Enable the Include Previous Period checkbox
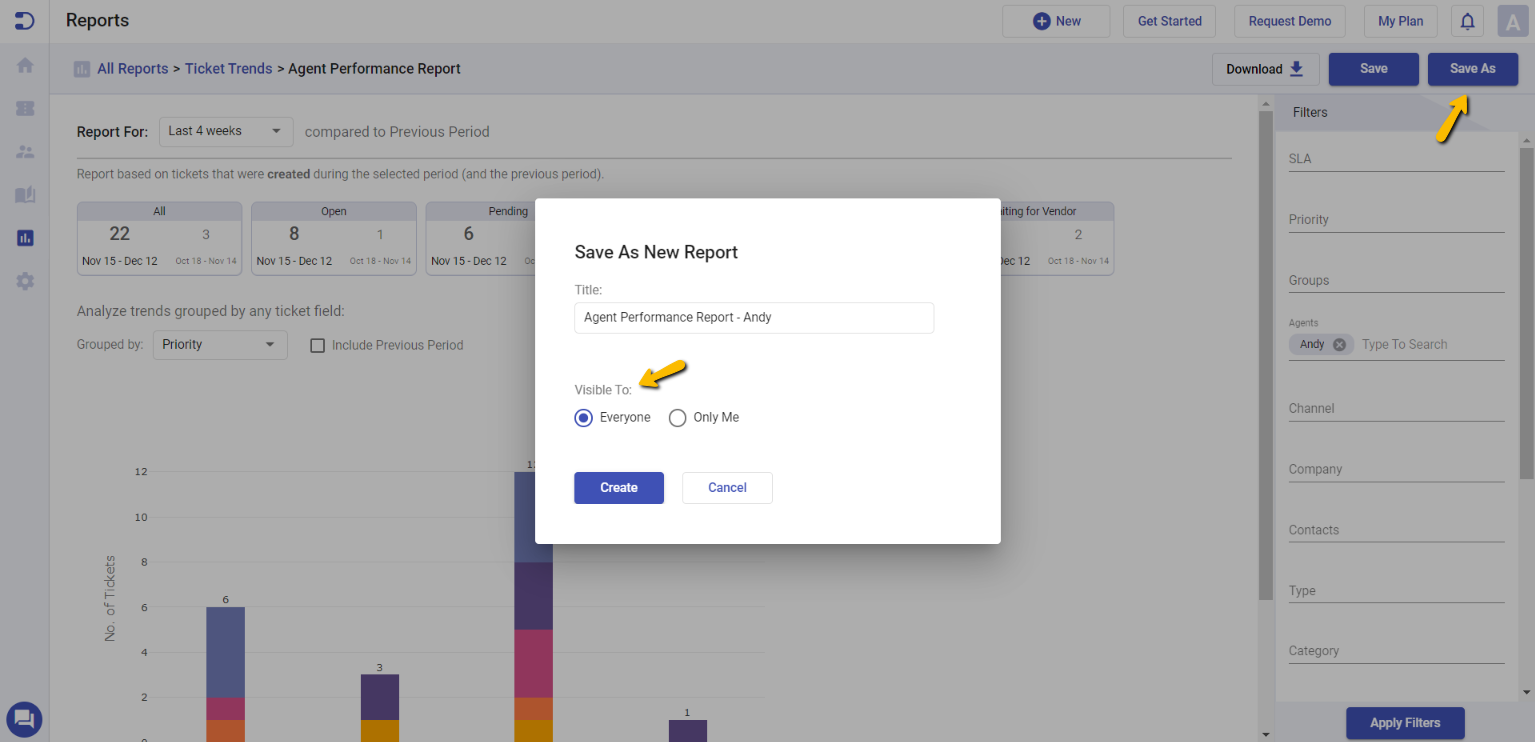The image size is (1535, 742). point(317,345)
